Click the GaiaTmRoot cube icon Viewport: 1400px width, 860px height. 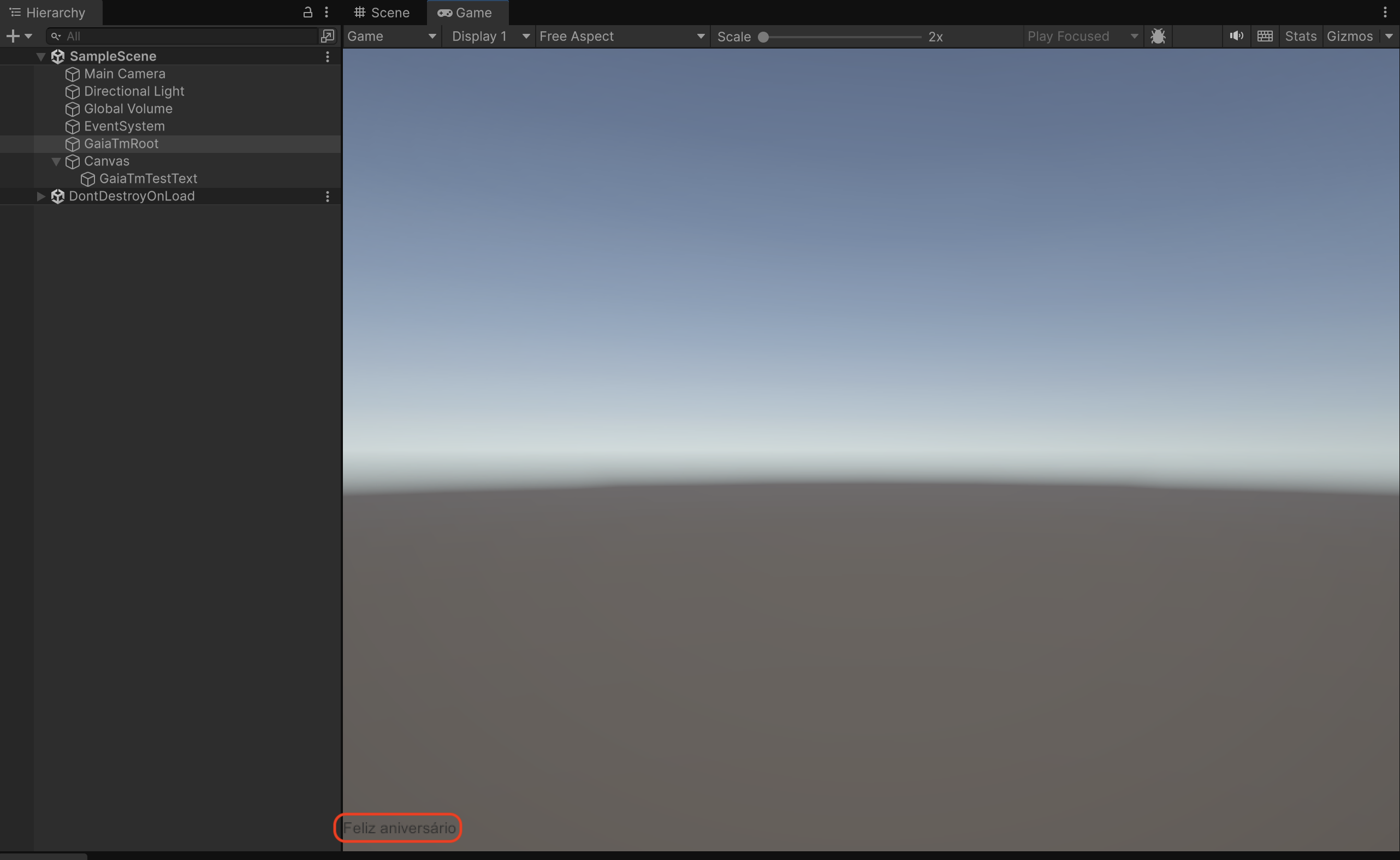[72, 144]
